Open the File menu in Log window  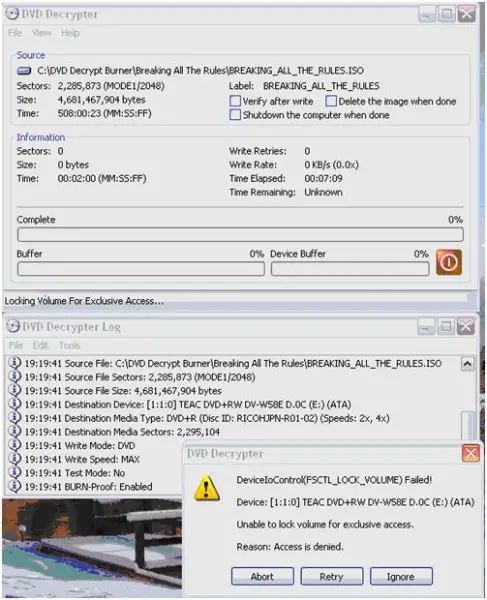[16, 346]
